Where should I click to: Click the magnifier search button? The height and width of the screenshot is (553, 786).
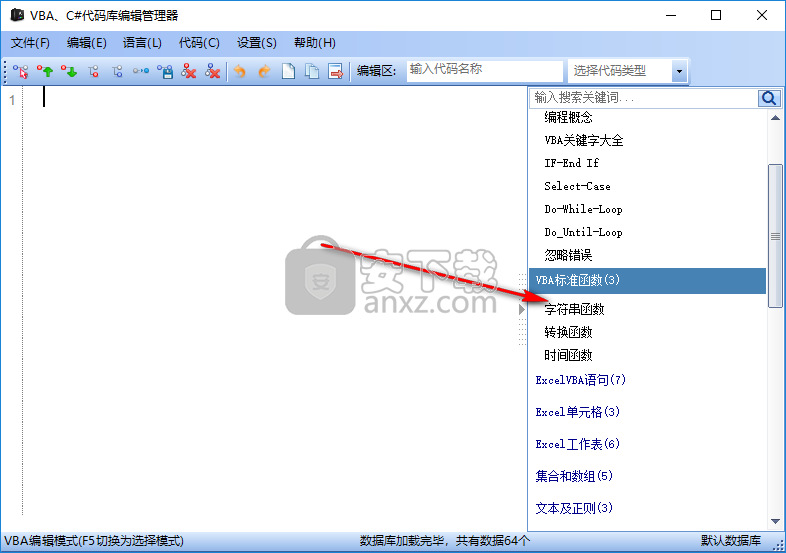point(768,98)
